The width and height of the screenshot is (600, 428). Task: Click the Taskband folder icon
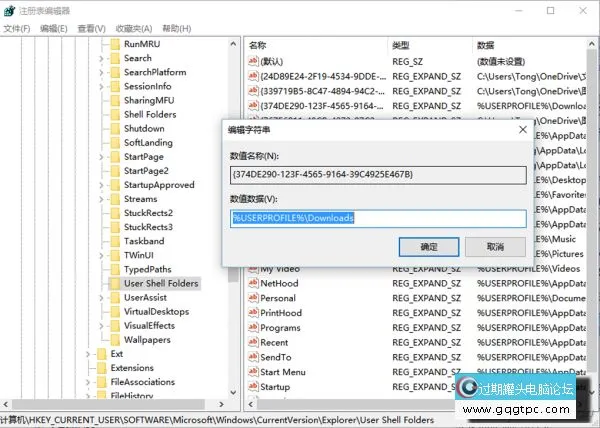[113, 241]
